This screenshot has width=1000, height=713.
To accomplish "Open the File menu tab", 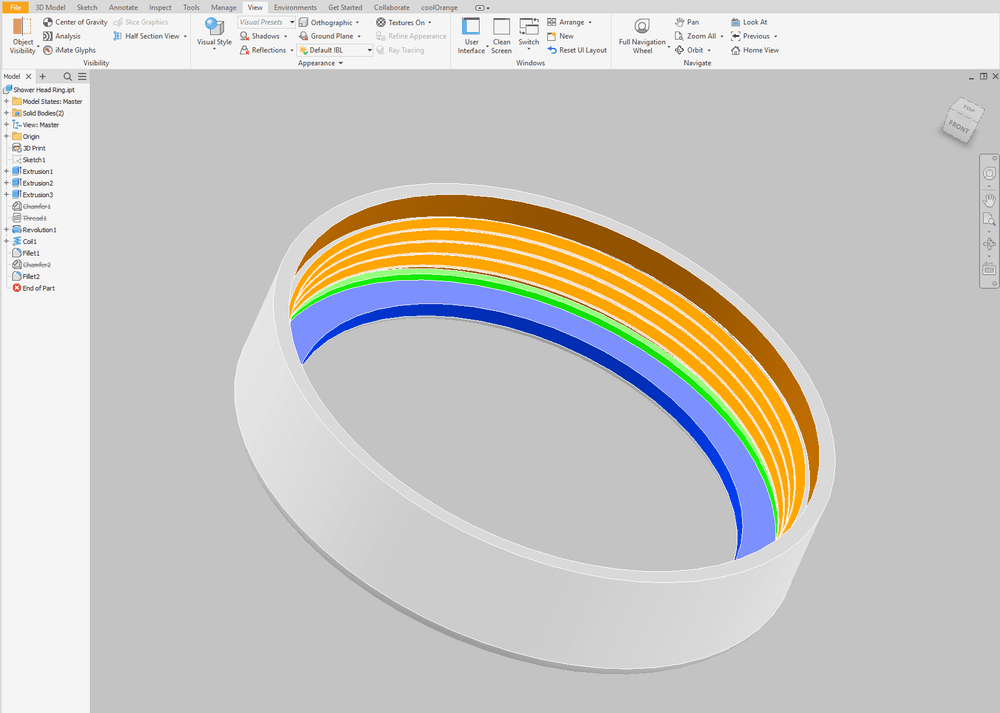I will click(15, 7).
